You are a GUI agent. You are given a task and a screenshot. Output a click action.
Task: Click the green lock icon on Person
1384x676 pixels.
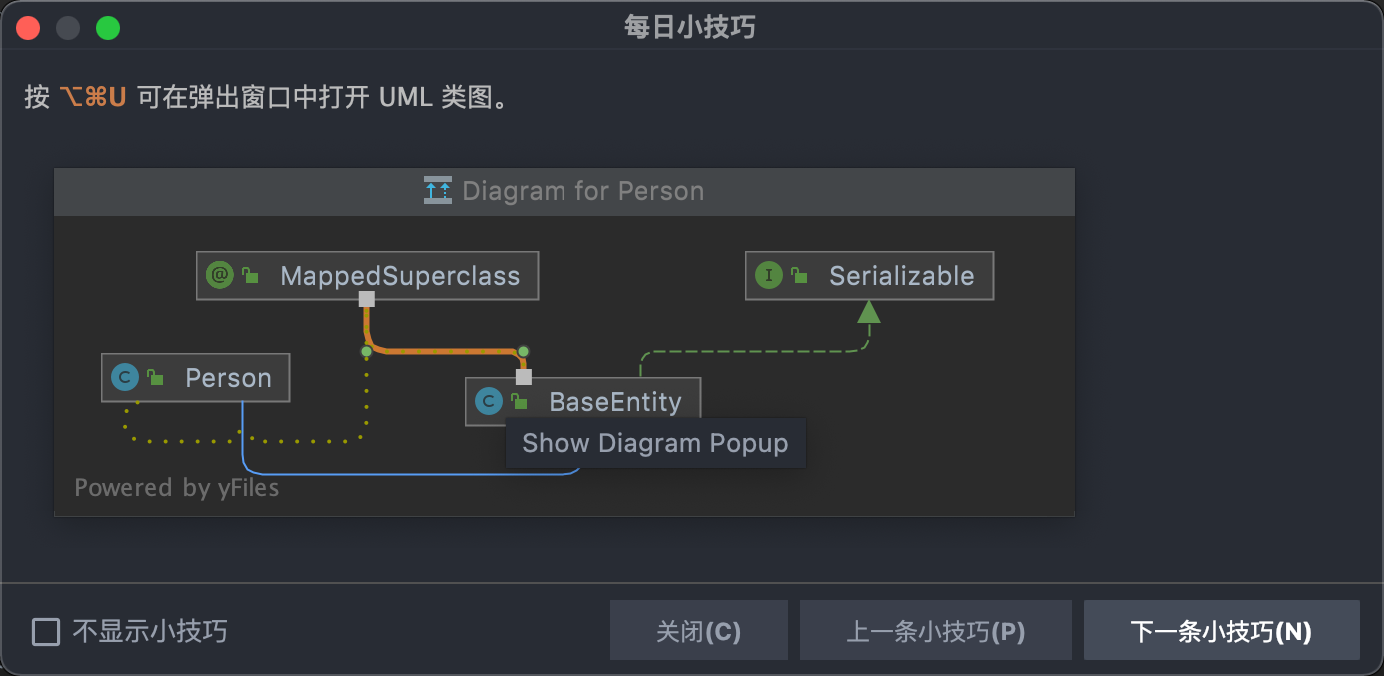(155, 378)
